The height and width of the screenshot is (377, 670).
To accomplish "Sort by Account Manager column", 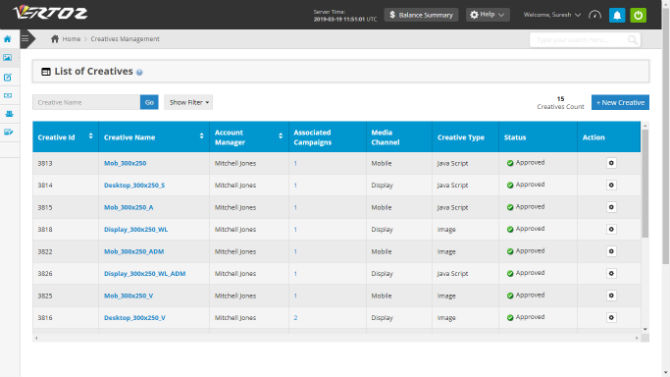I will pos(280,136).
